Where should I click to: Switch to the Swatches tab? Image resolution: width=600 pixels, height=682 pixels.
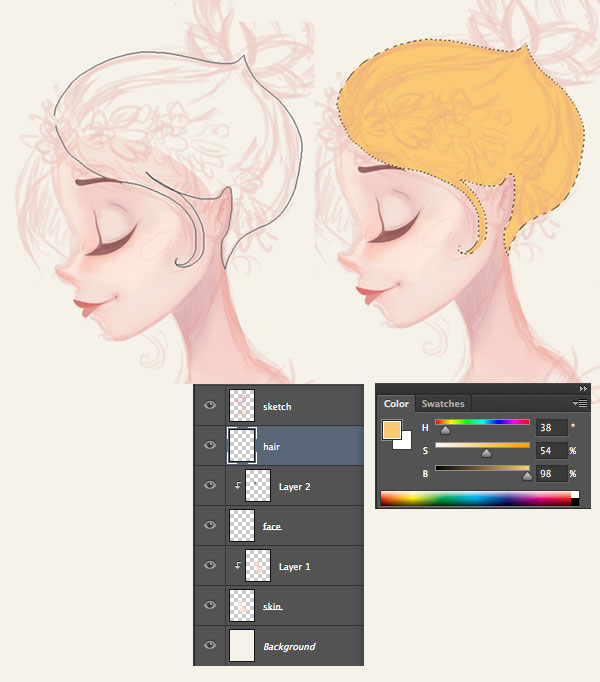443,404
